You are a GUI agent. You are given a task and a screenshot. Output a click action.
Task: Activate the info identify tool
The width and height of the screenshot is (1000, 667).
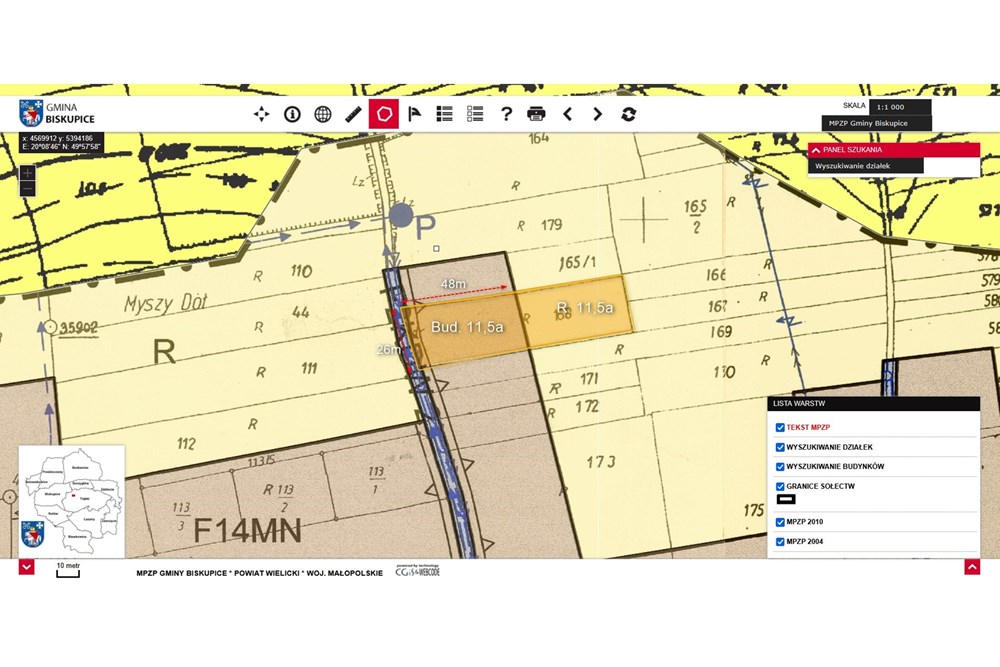292,114
